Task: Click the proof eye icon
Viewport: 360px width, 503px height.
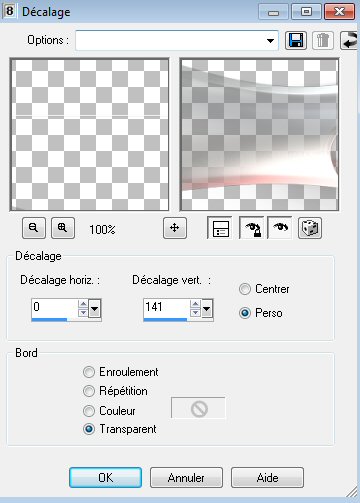Action: pos(280,228)
